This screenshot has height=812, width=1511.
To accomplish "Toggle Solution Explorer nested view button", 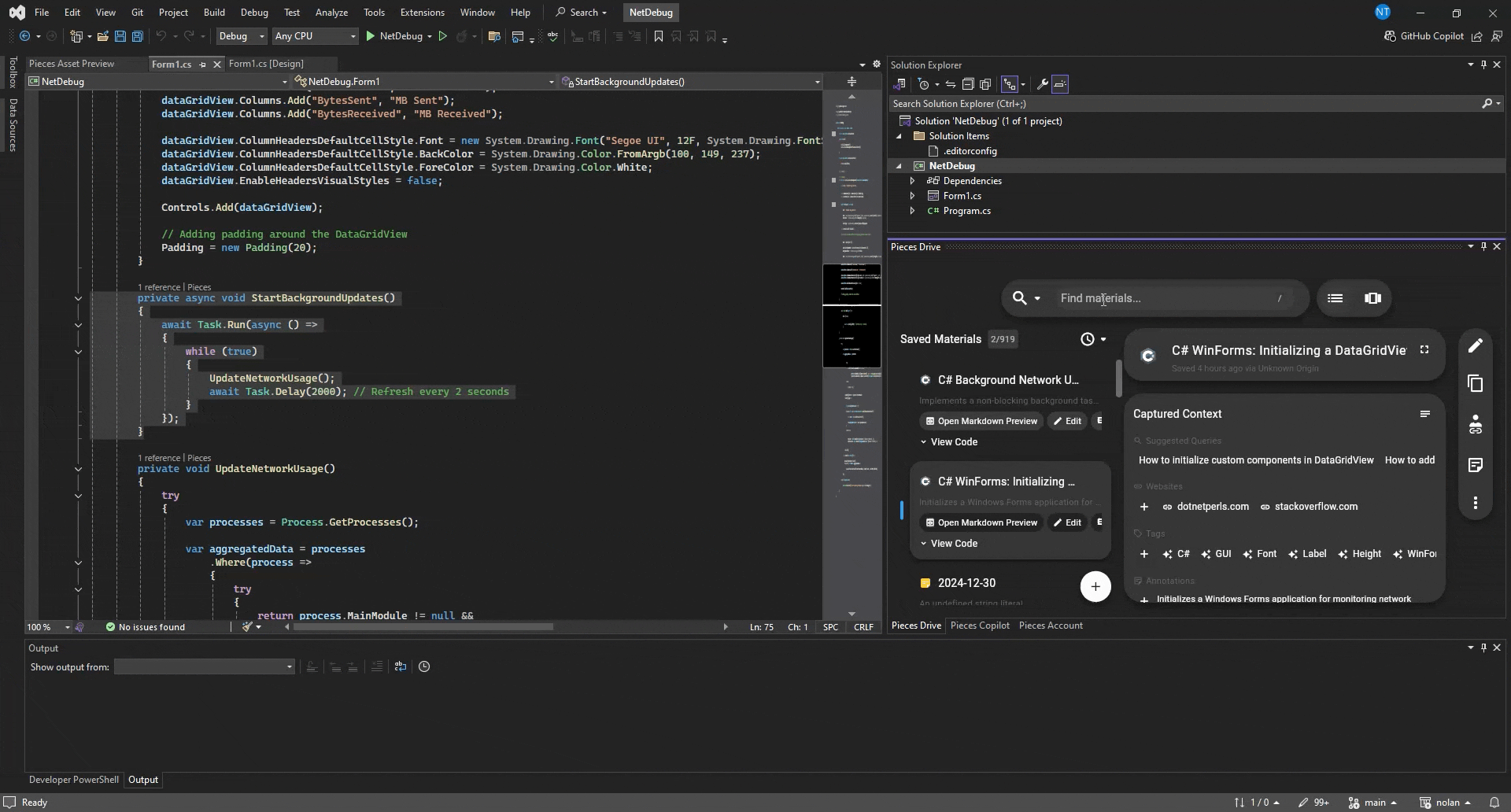I will (x=1010, y=84).
